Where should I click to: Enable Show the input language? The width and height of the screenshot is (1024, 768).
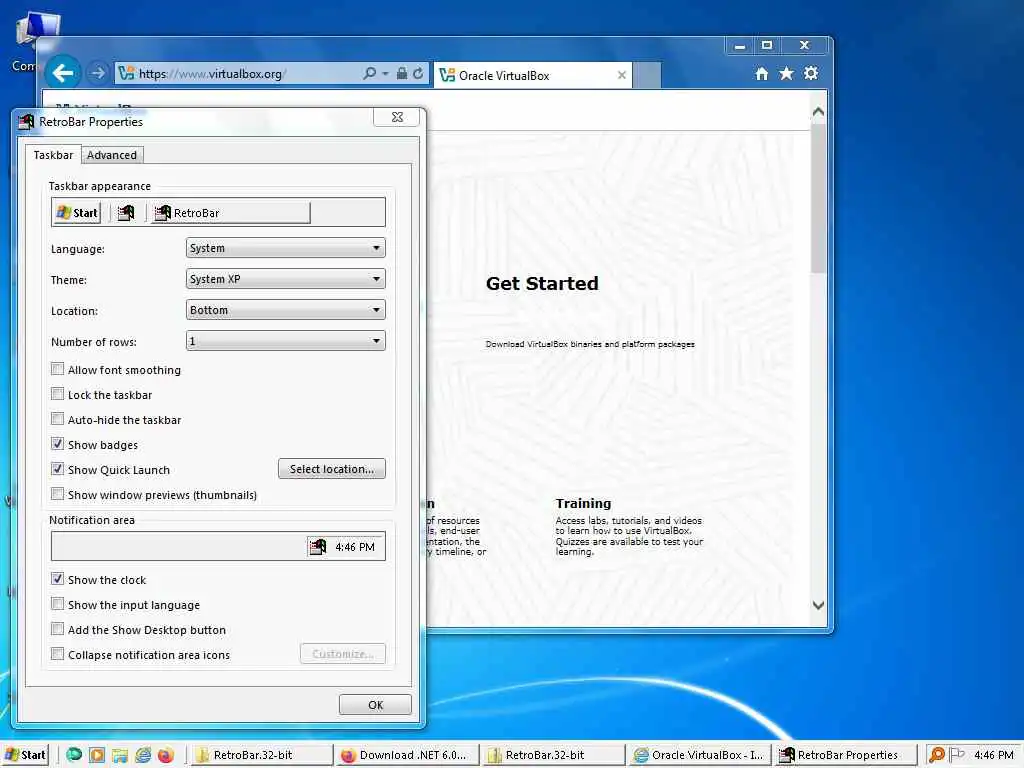point(57,603)
